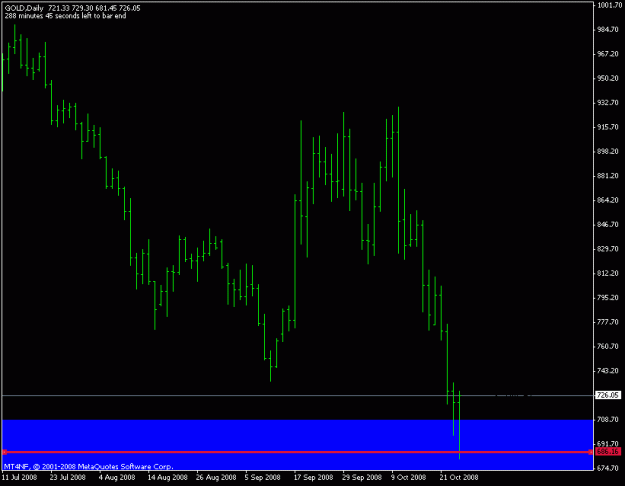
Task: Click the 760.70 price scale label
Action: point(608,346)
